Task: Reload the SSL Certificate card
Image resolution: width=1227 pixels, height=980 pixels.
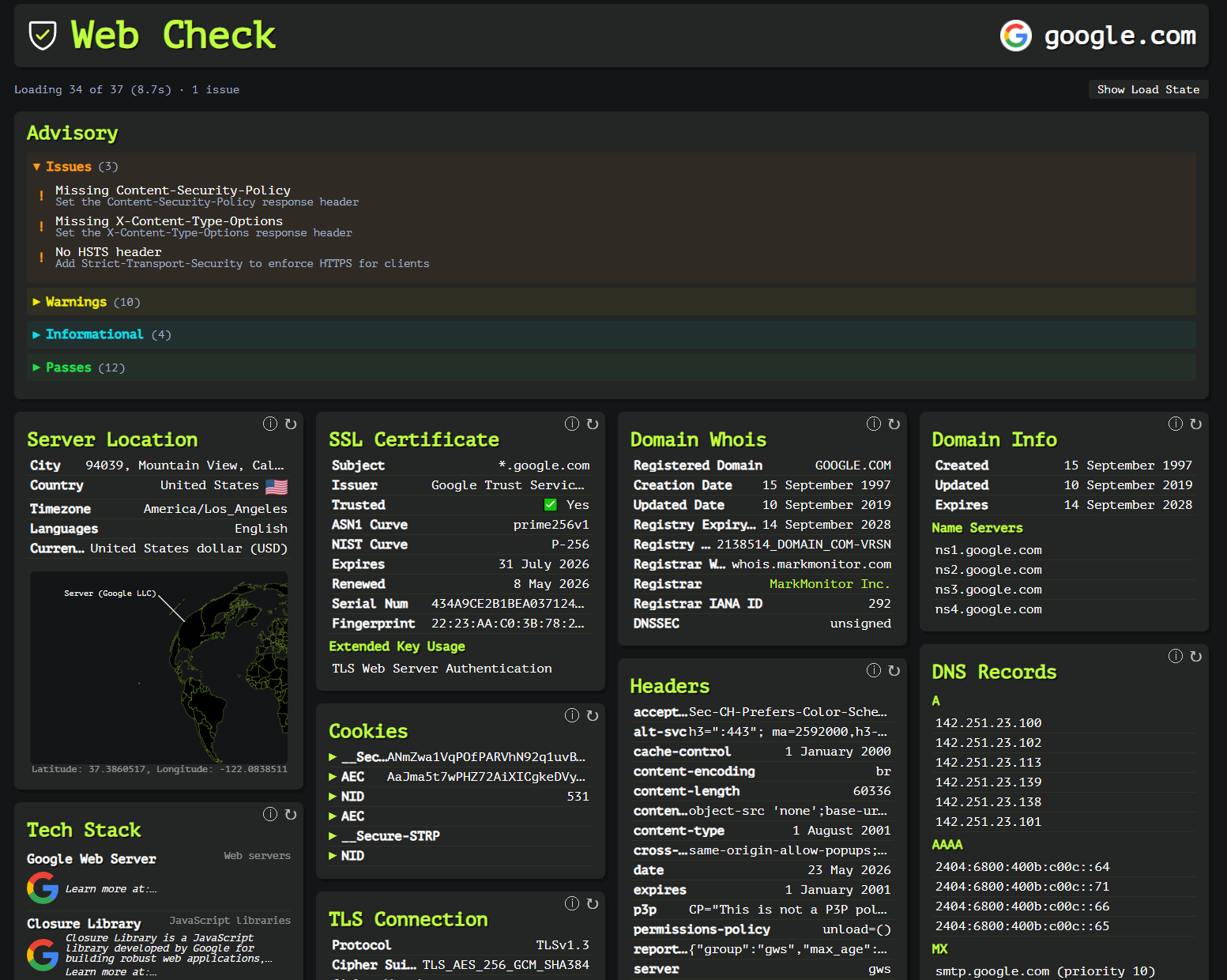Action: [x=593, y=424]
